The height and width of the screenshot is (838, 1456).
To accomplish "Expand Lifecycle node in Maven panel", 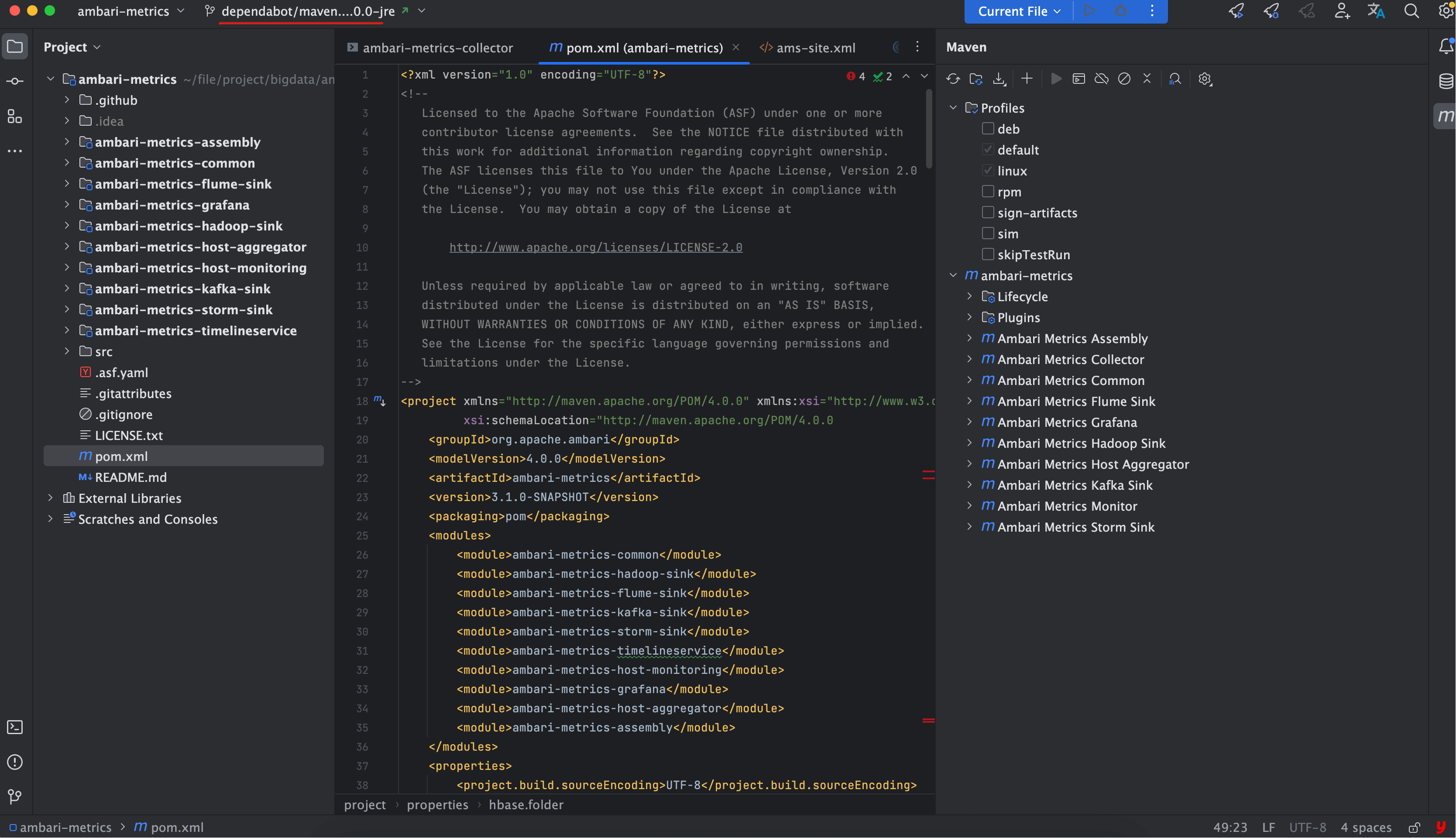I will tap(970, 296).
